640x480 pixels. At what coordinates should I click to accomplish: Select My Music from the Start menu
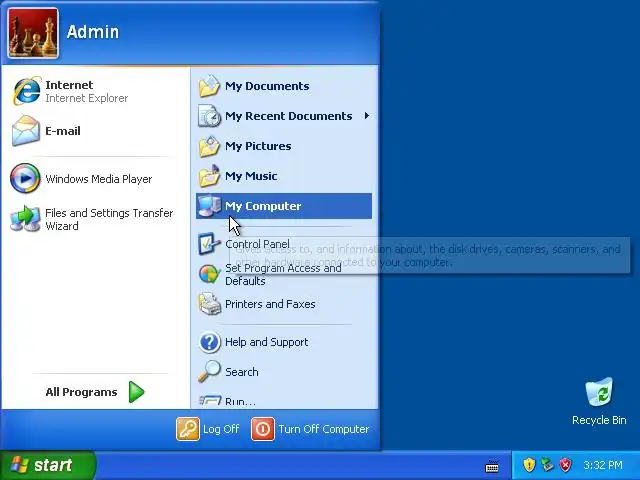(x=284, y=176)
